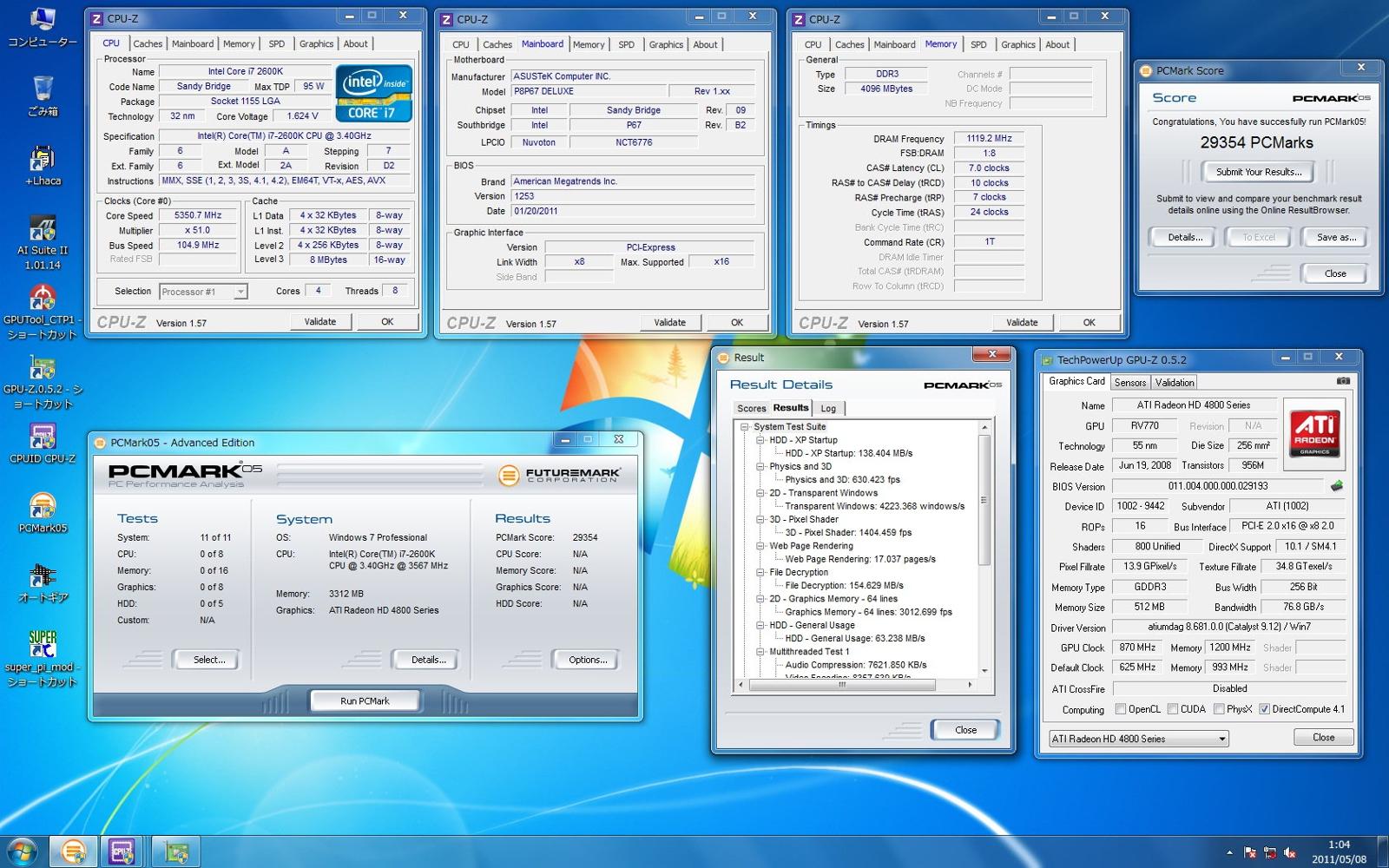Open CPUID CPU-Z desktop icon

click(x=43, y=444)
